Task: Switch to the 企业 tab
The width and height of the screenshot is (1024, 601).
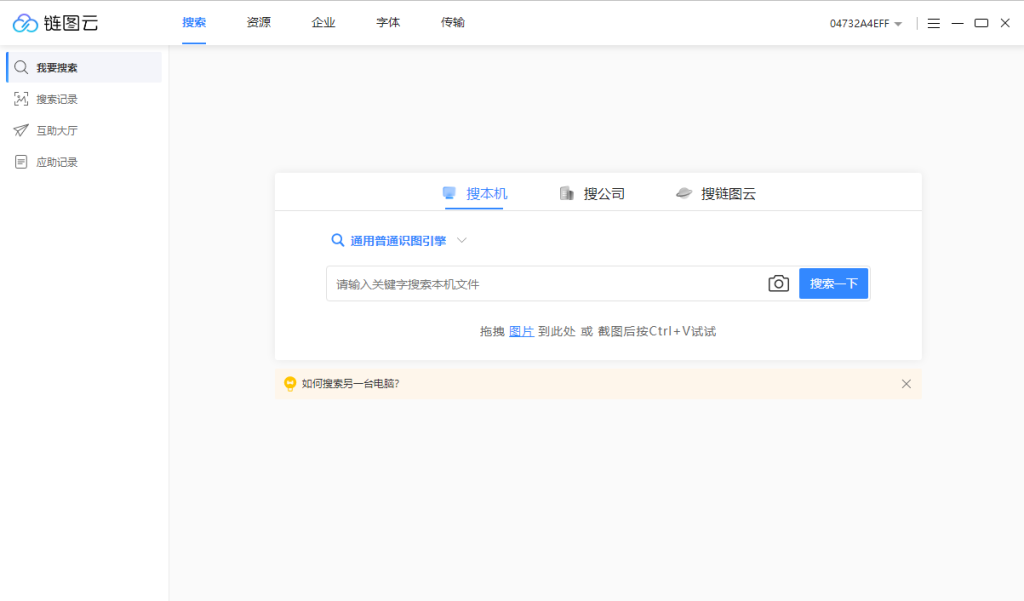Action: tap(322, 22)
